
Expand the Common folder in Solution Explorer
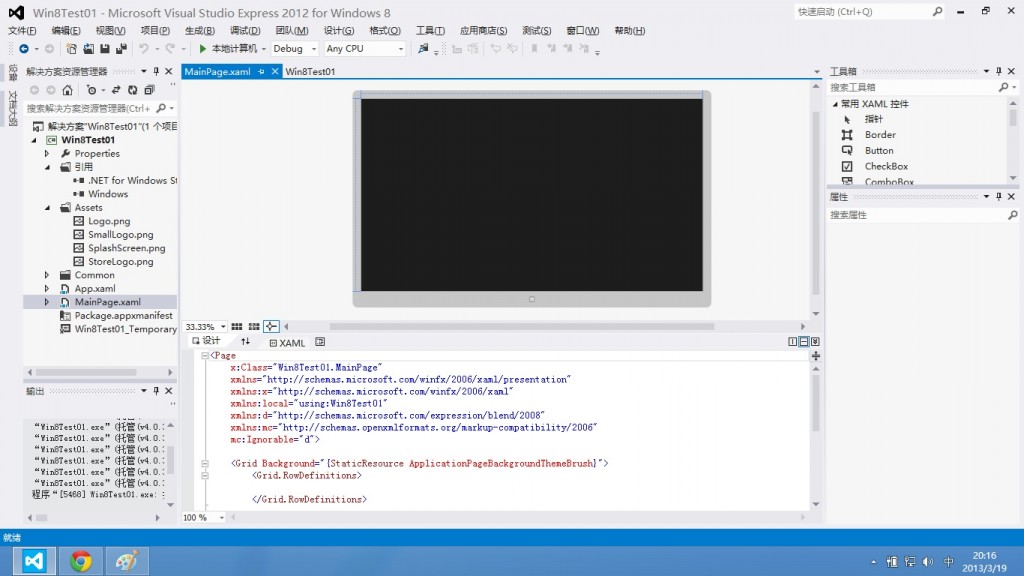pyautogui.click(x=47, y=274)
